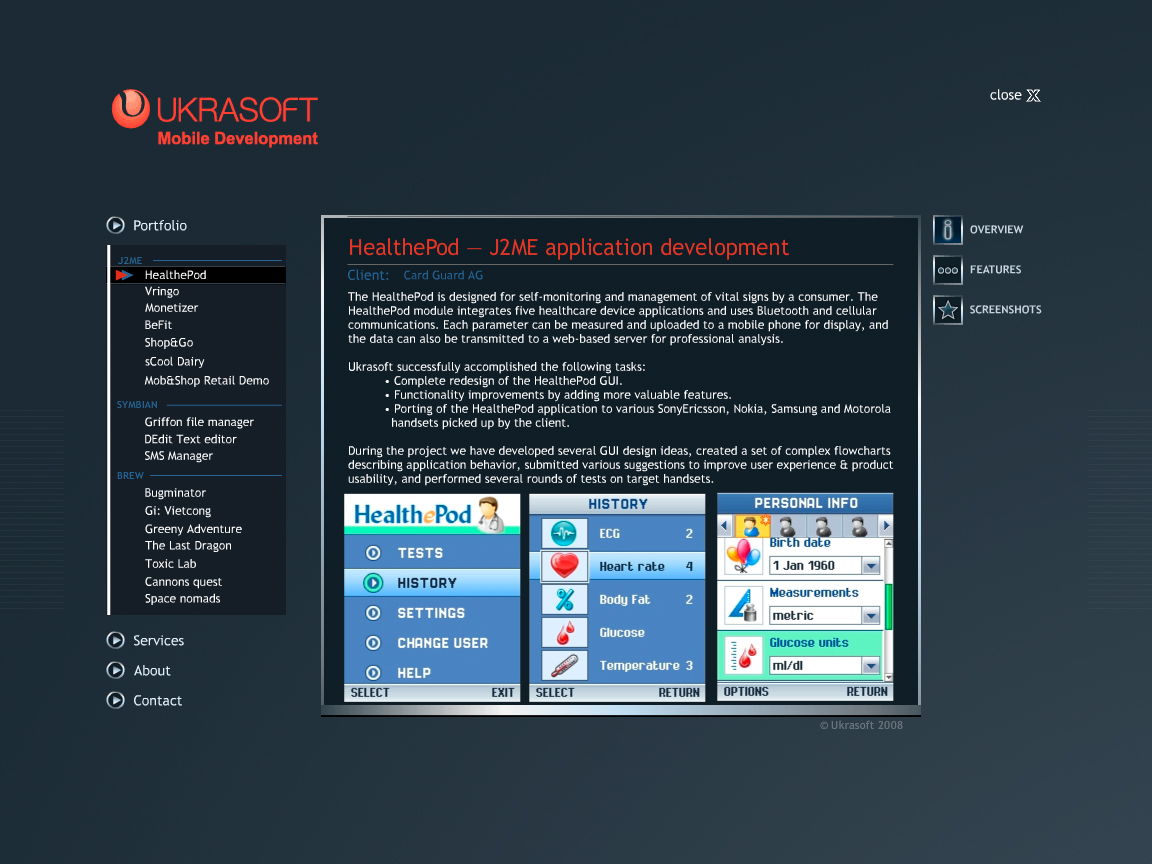The image size is (1152, 864).
Task: Open the Griffon file manager entry
Action: [199, 422]
